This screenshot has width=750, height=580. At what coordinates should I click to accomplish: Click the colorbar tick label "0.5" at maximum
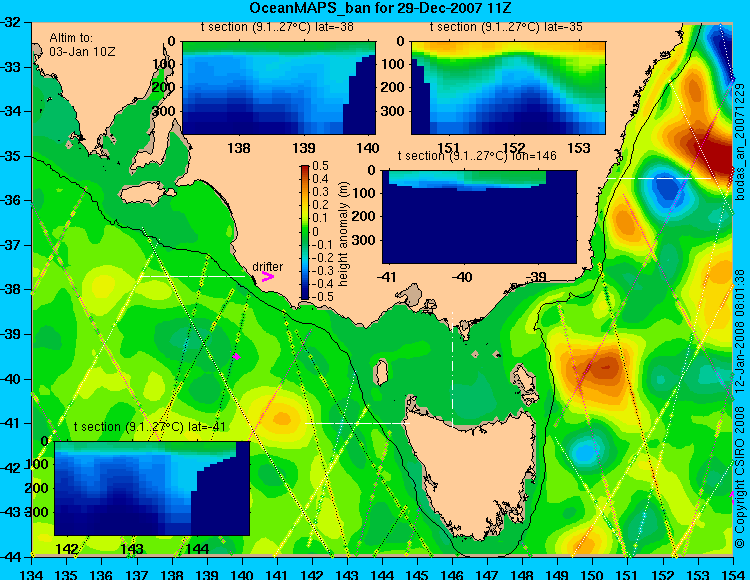point(321,166)
